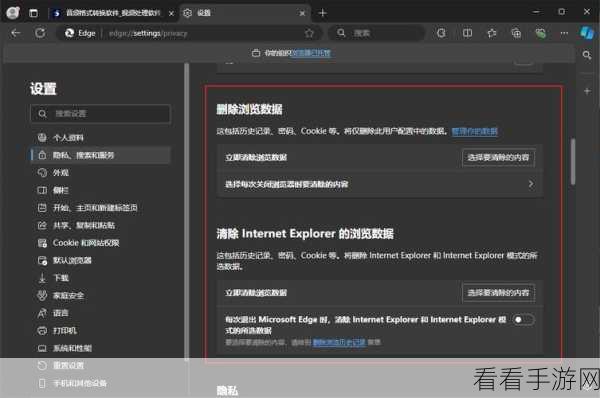The width and height of the screenshot is (600, 398).
Task: Open the profile avatar icon
Action: coord(13,13)
